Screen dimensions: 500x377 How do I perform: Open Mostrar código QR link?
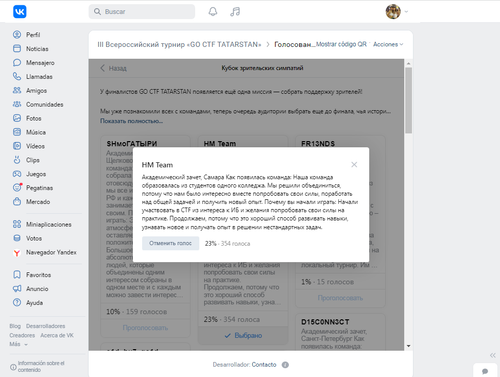tap(341, 44)
